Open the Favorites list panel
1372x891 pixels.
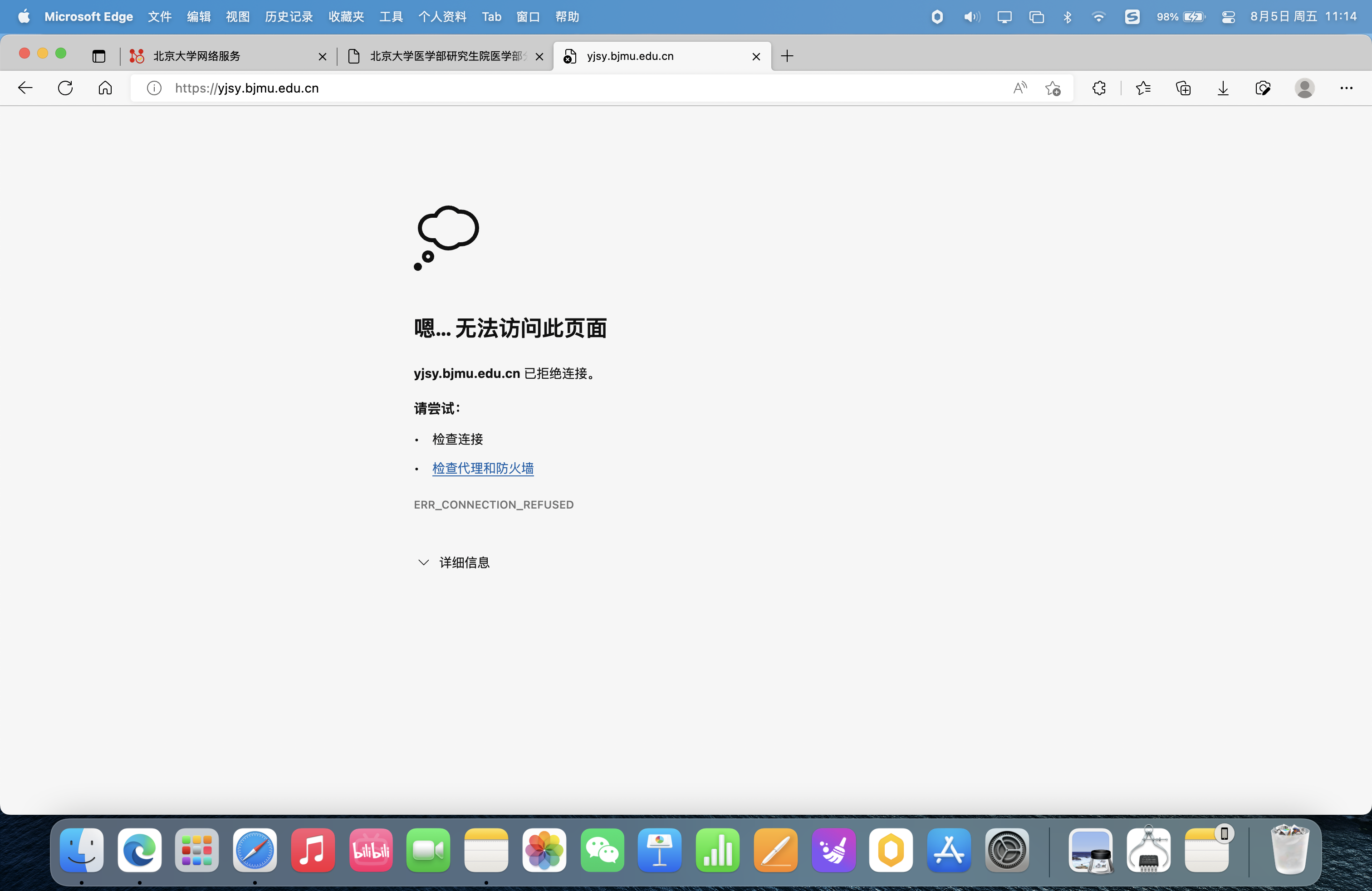tap(1143, 88)
